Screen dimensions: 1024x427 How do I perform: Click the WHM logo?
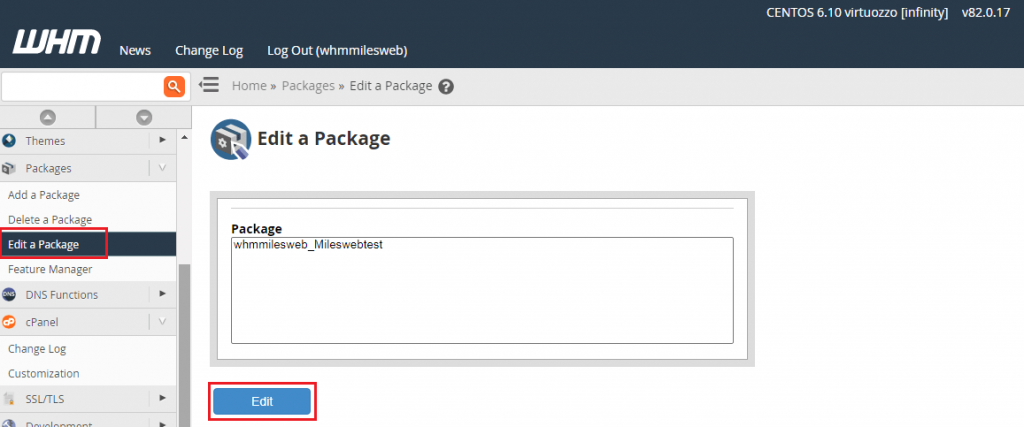click(x=57, y=42)
